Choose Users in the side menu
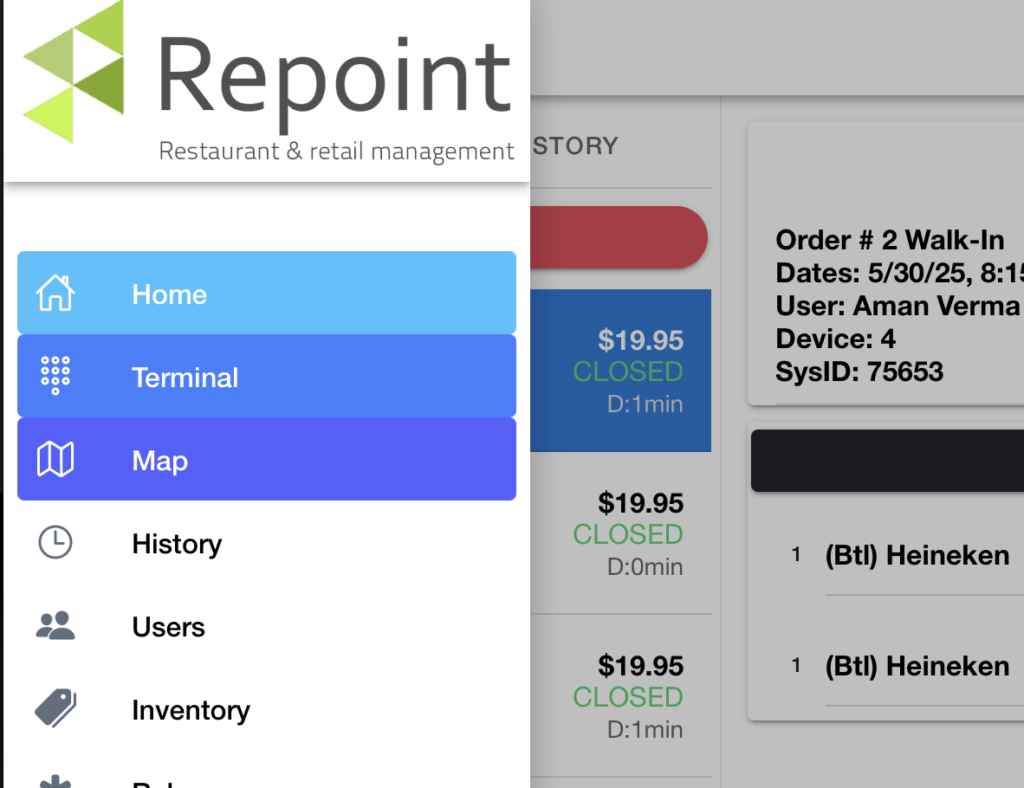The image size is (1024, 788). (168, 627)
